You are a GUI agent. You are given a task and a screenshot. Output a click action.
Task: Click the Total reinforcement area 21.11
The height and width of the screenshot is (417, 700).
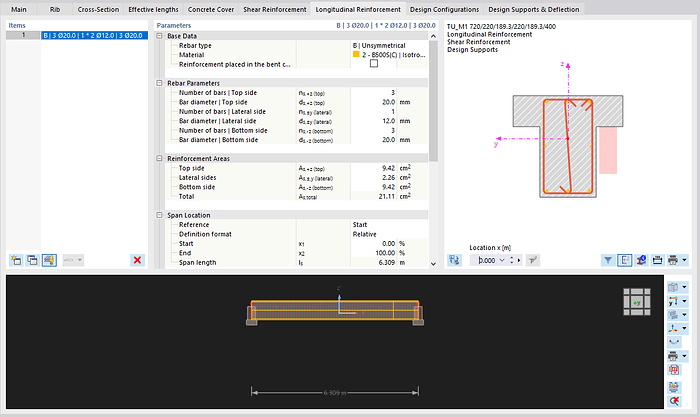[x=387, y=196]
